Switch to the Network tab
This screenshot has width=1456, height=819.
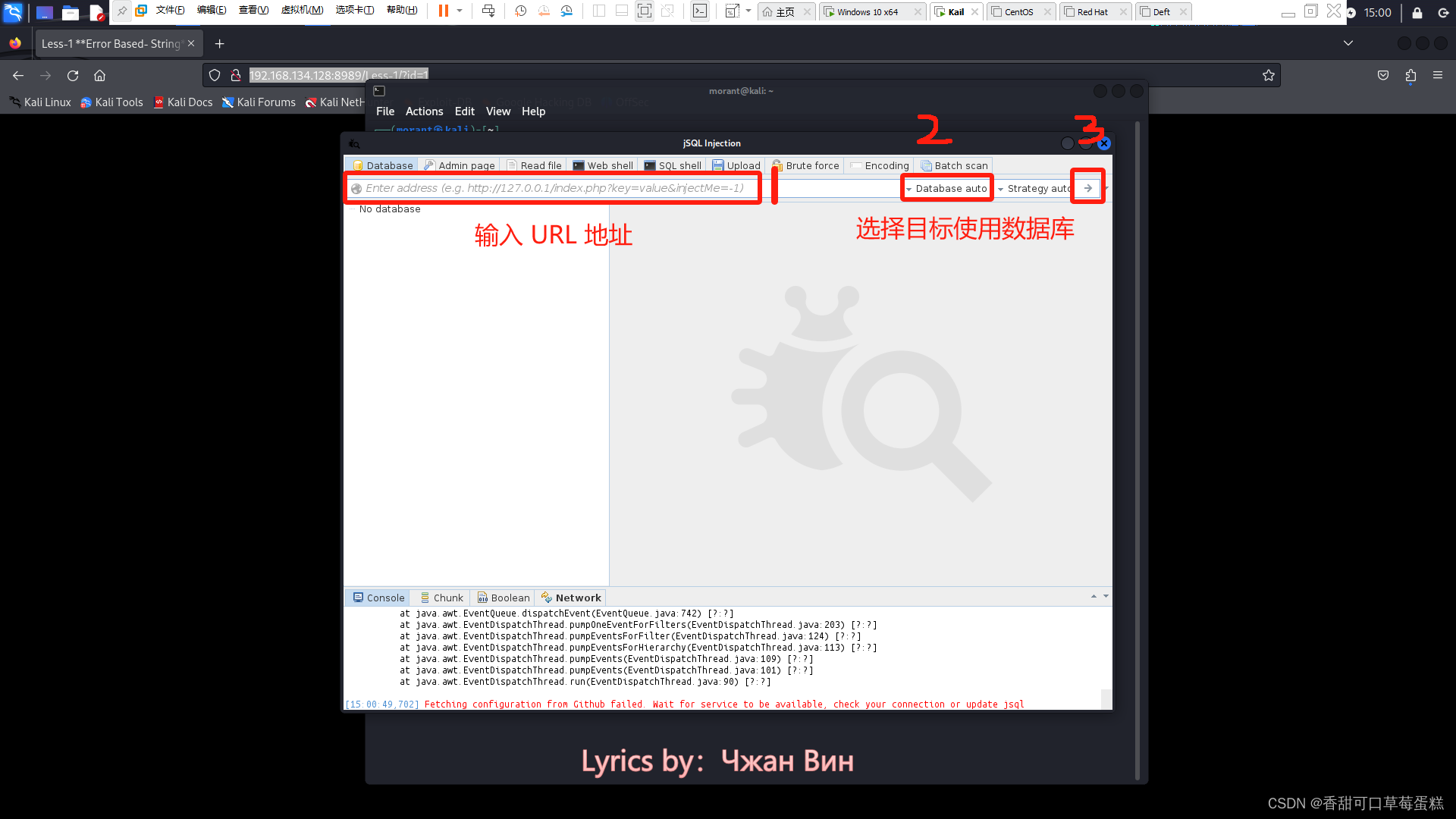[x=571, y=598]
